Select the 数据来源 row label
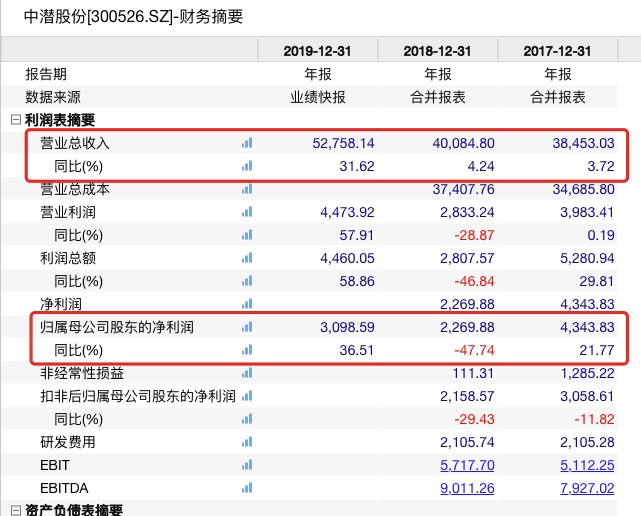The width and height of the screenshot is (641, 516). 53,97
